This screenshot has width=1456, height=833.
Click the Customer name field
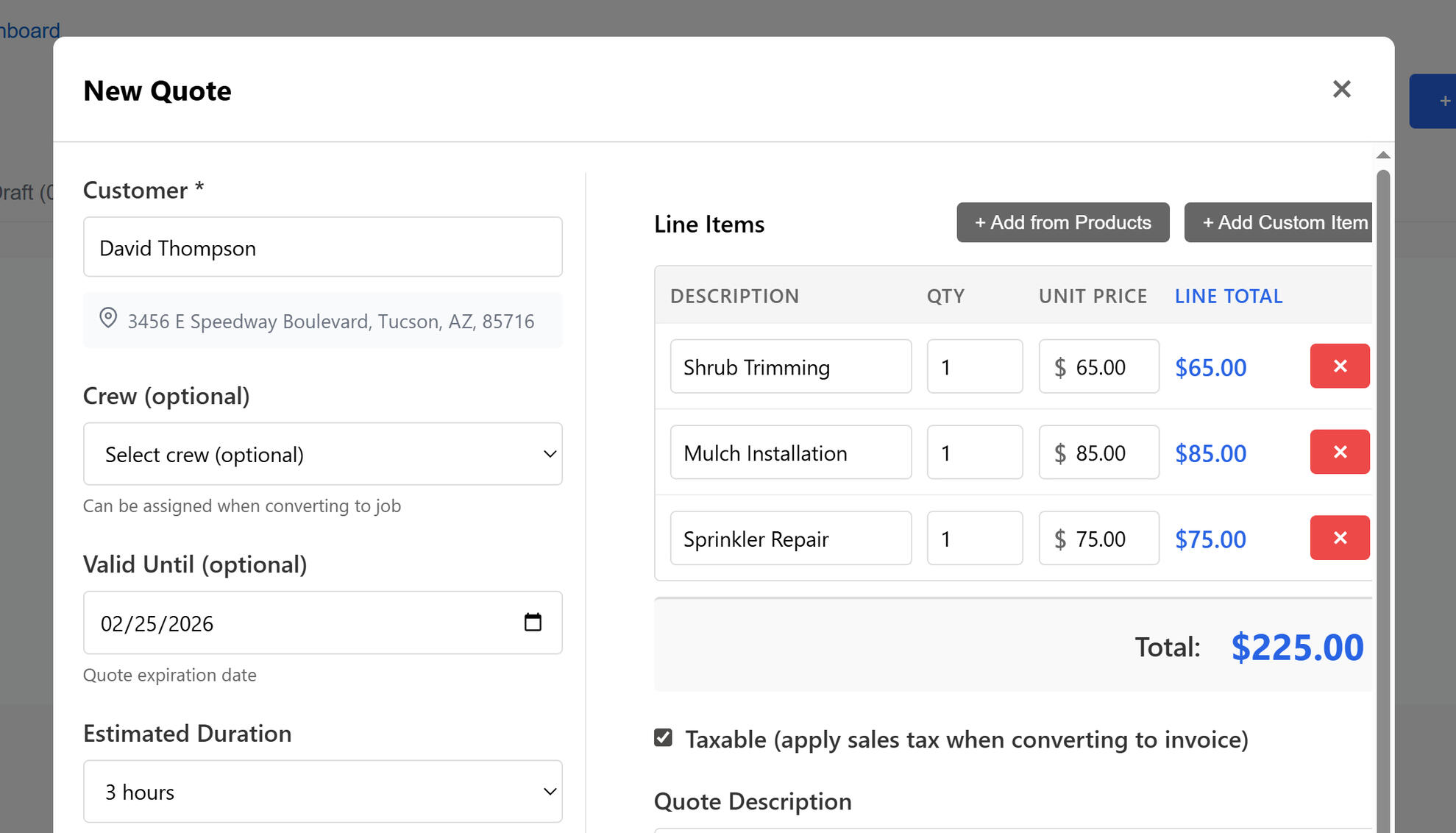click(x=322, y=247)
